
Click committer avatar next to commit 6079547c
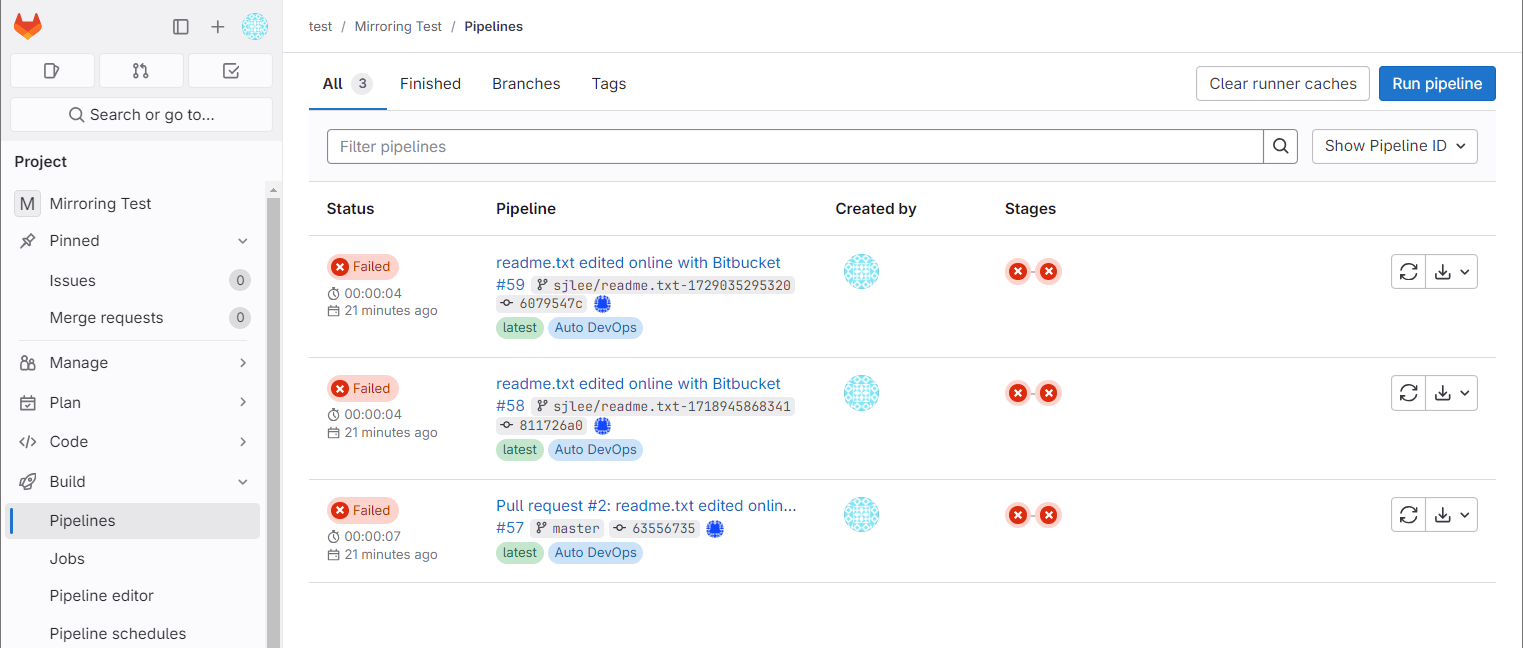[x=602, y=304]
